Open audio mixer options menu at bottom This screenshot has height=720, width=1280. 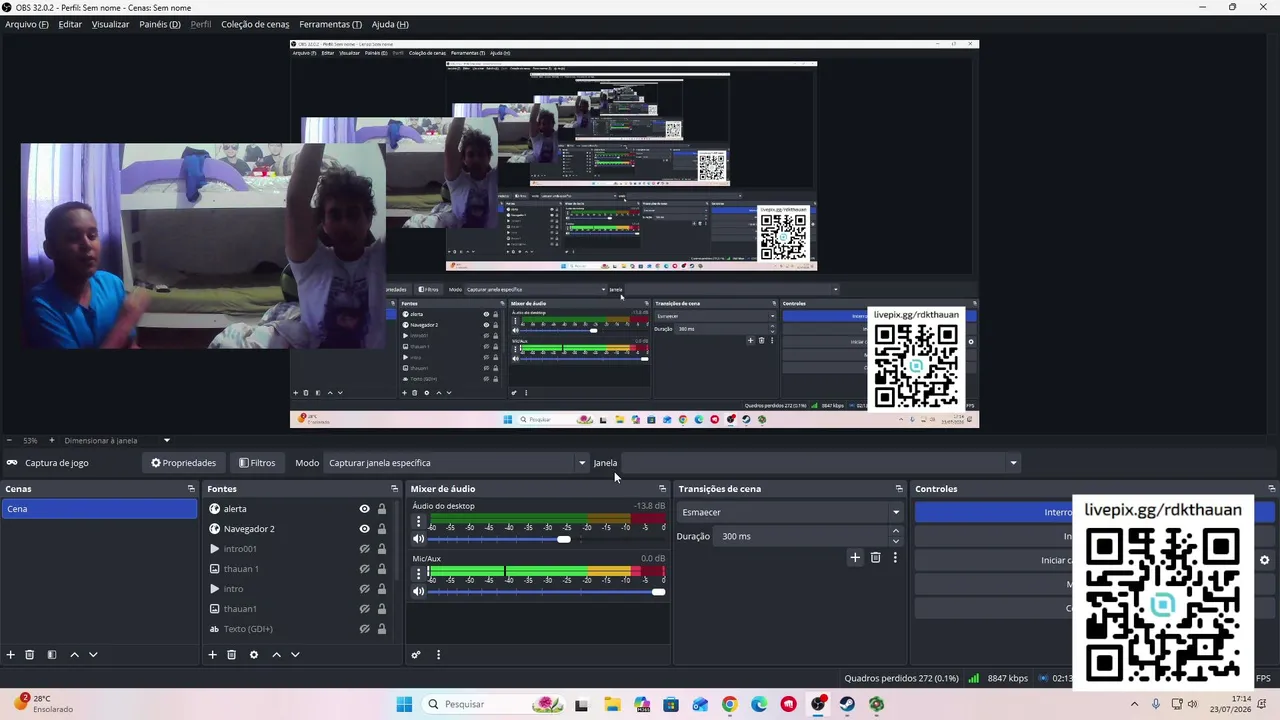pos(438,655)
